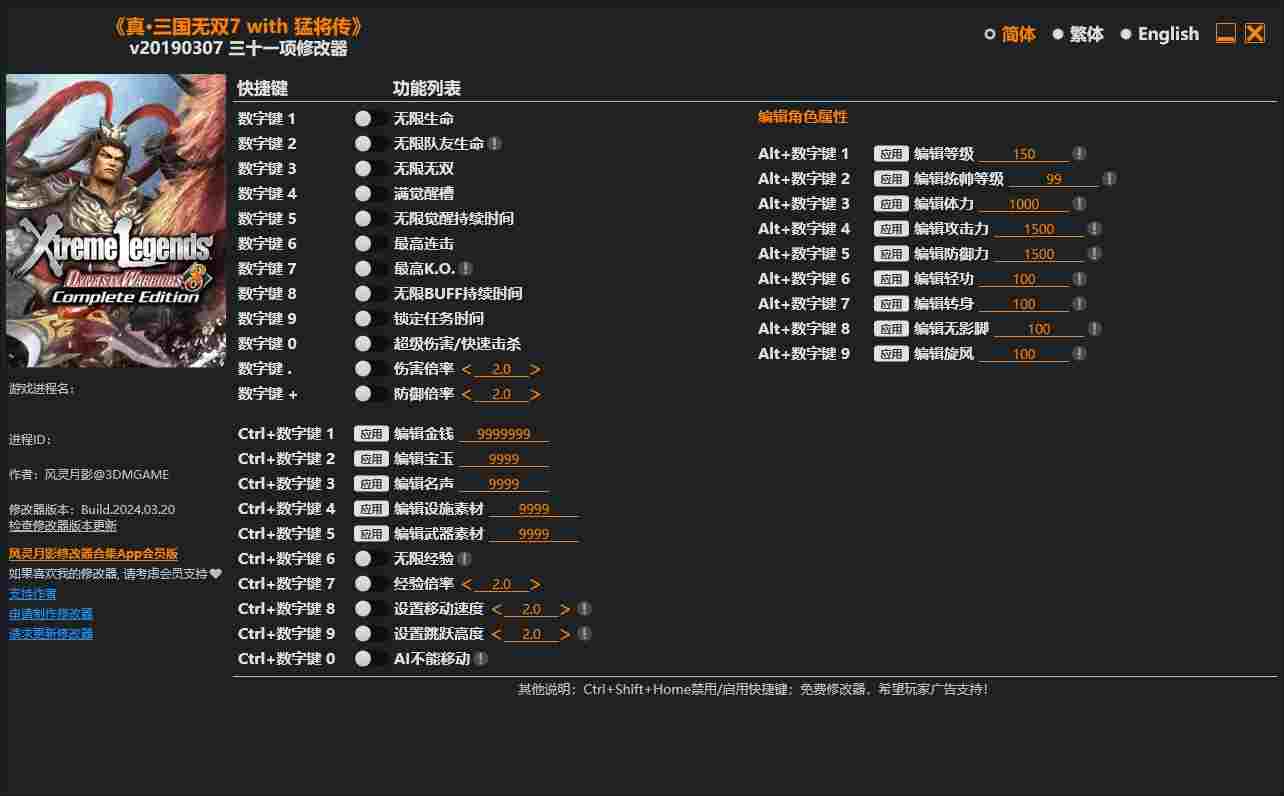Open 支持作者 link
Viewport: 1284px width, 796px height.
(x=33, y=594)
